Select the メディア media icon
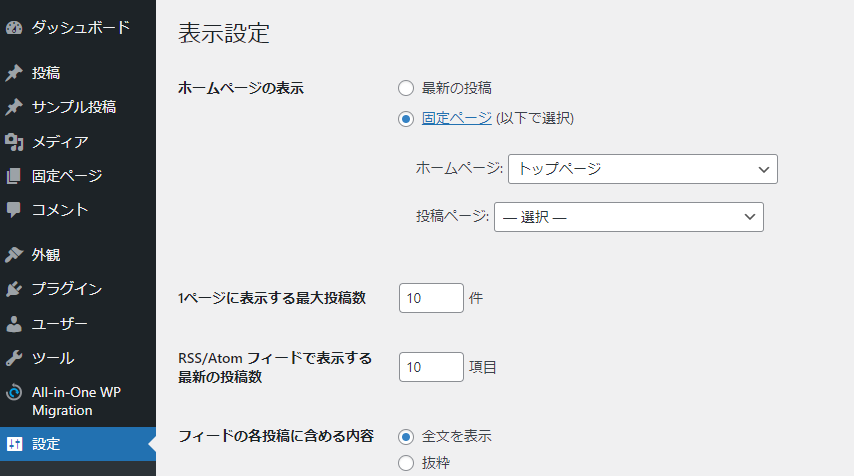 click(x=14, y=142)
